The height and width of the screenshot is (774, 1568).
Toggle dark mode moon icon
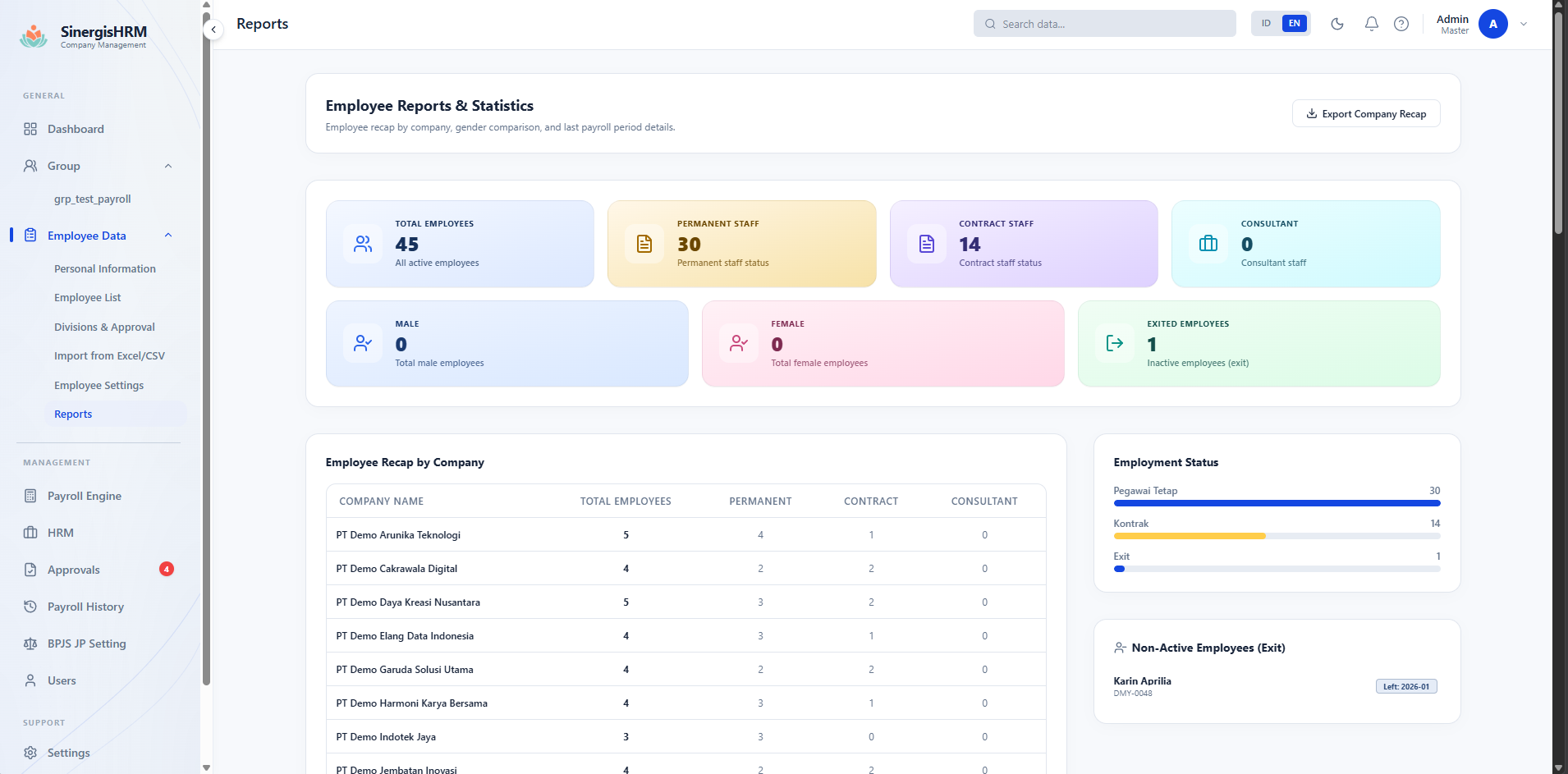click(1337, 24)
